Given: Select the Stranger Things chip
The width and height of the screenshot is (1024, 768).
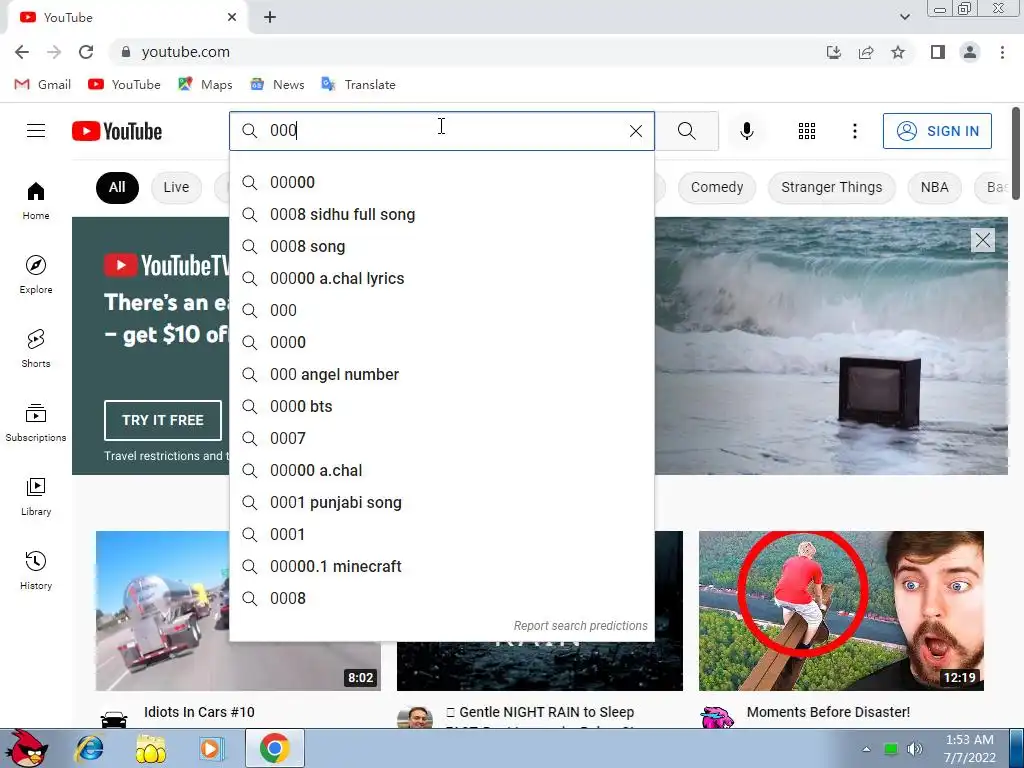Looking at the screenshot, I should pos(831,187).
